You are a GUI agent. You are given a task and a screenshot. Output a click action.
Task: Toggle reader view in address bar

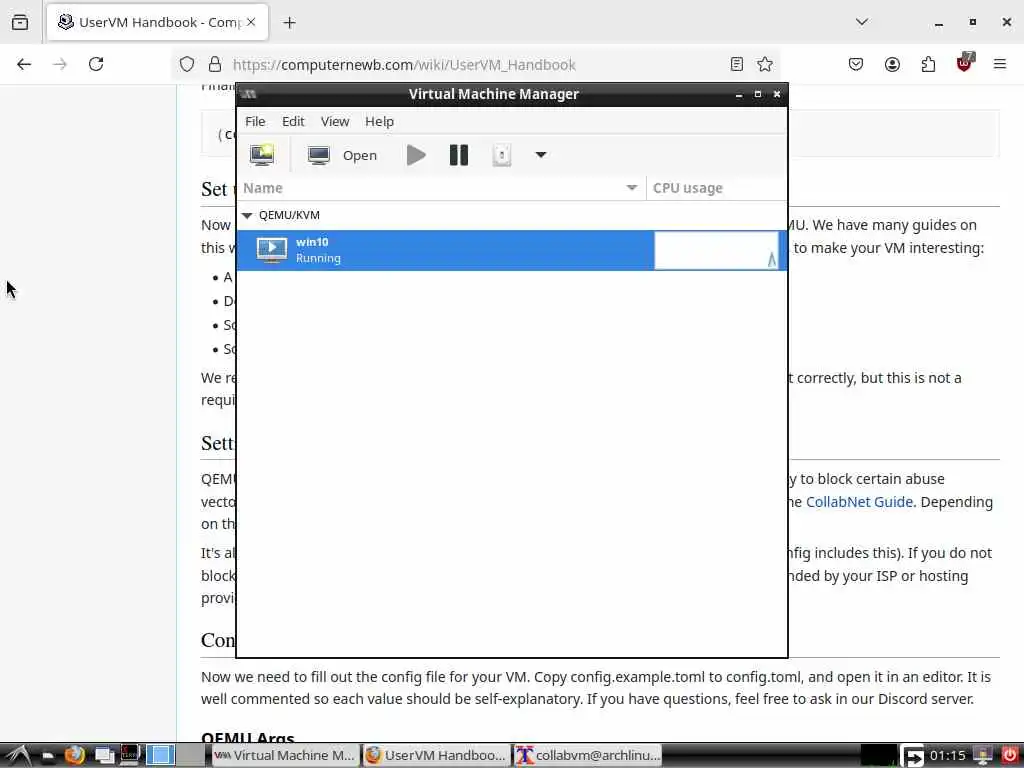point(737,64)
